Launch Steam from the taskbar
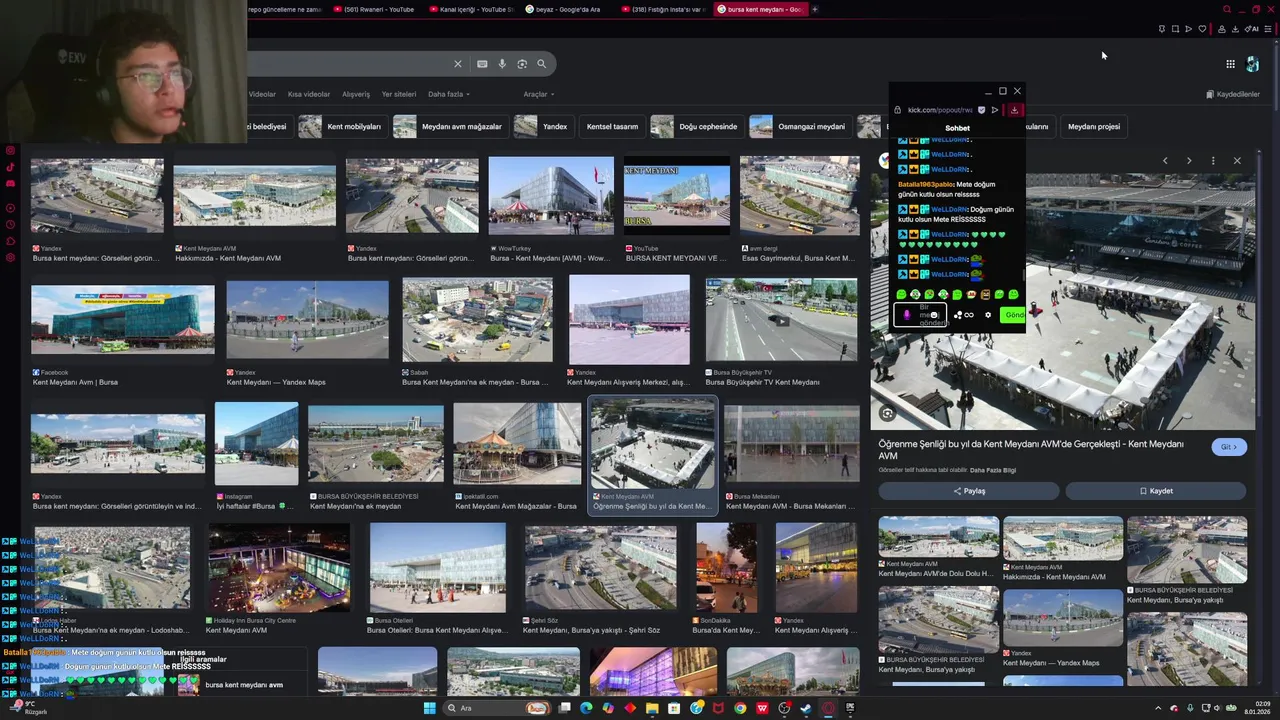 click(806, 708)
